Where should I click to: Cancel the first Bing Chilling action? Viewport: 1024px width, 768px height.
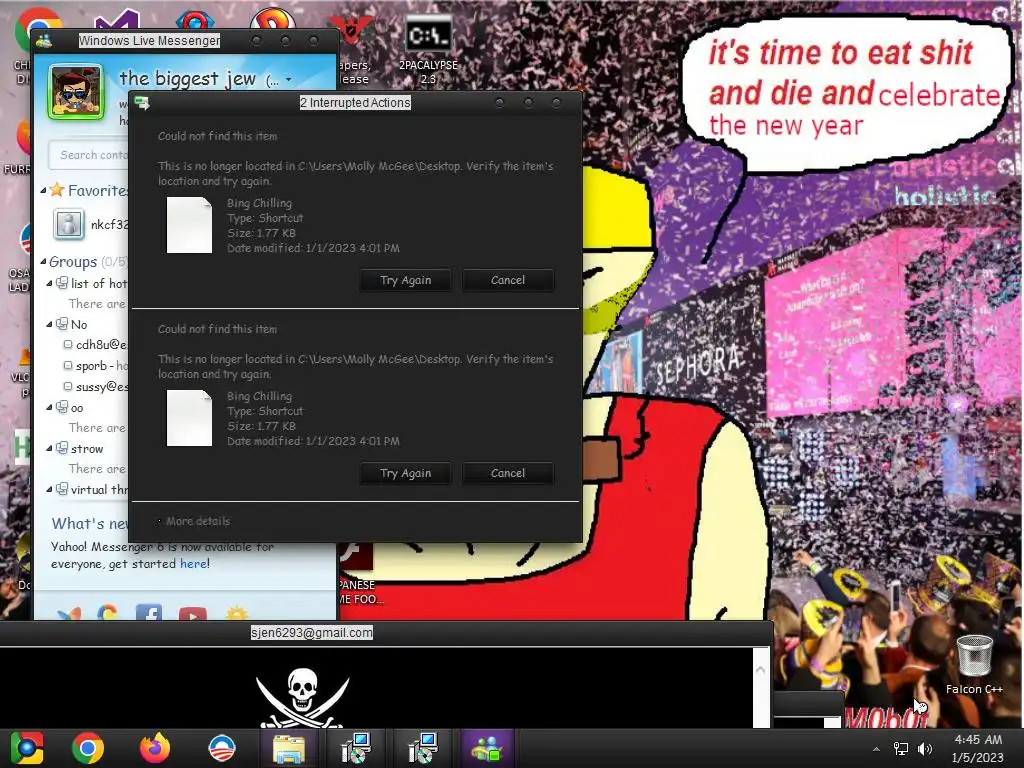(507, 280)
